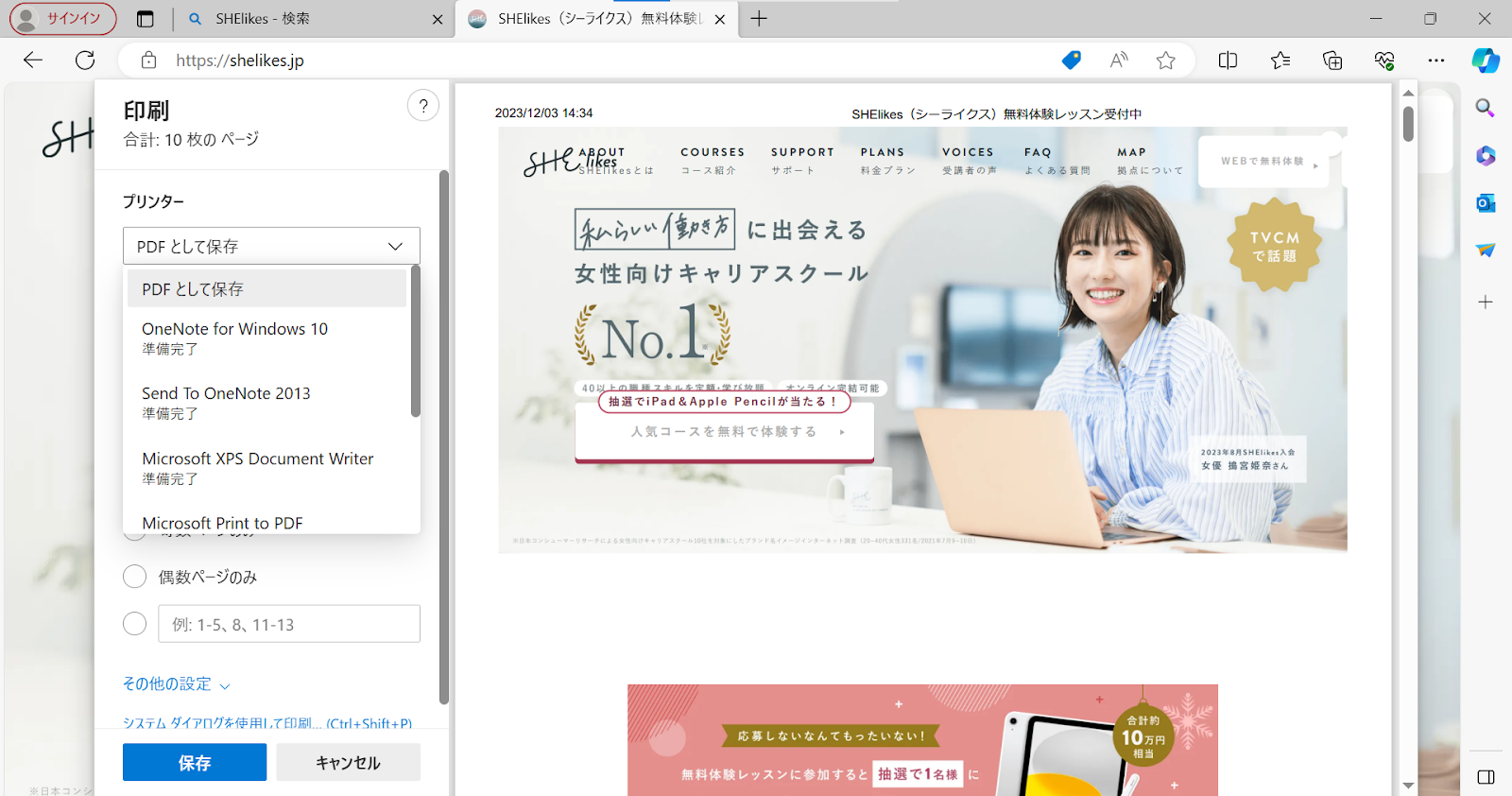View site information via the lock icon
The width and height of the screenshot is (1512, 796).
(x=148, y=61)
